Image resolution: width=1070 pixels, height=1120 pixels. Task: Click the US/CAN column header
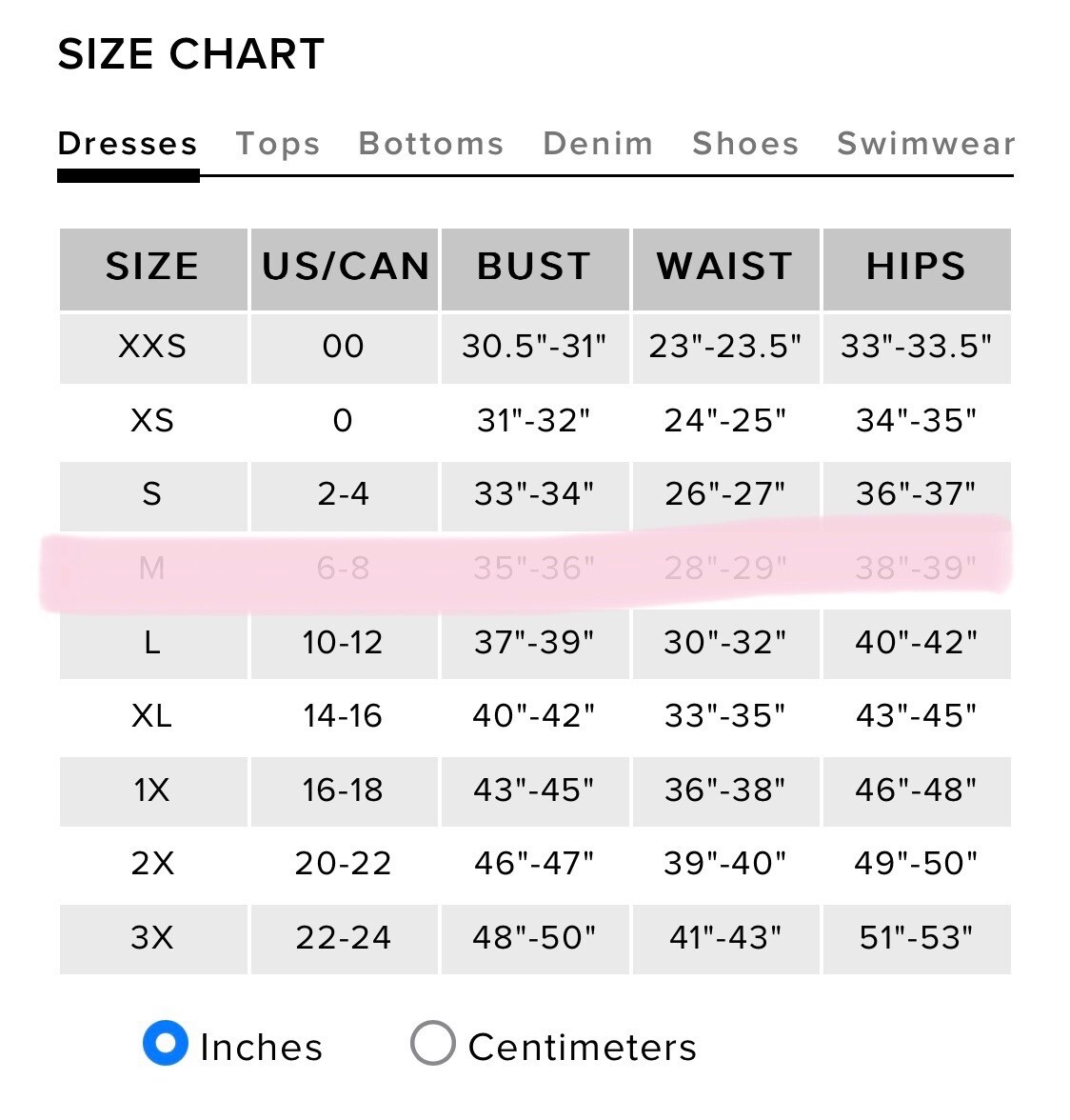[x=345, y=267]
